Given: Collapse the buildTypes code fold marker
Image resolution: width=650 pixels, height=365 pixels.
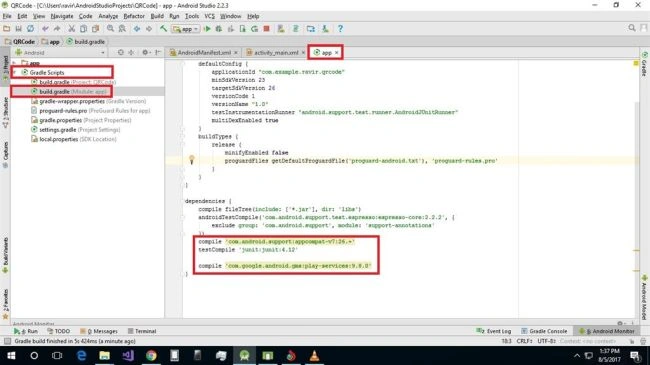Looking at the screenshot, I should pyautogui.click(x=183, y=136).
